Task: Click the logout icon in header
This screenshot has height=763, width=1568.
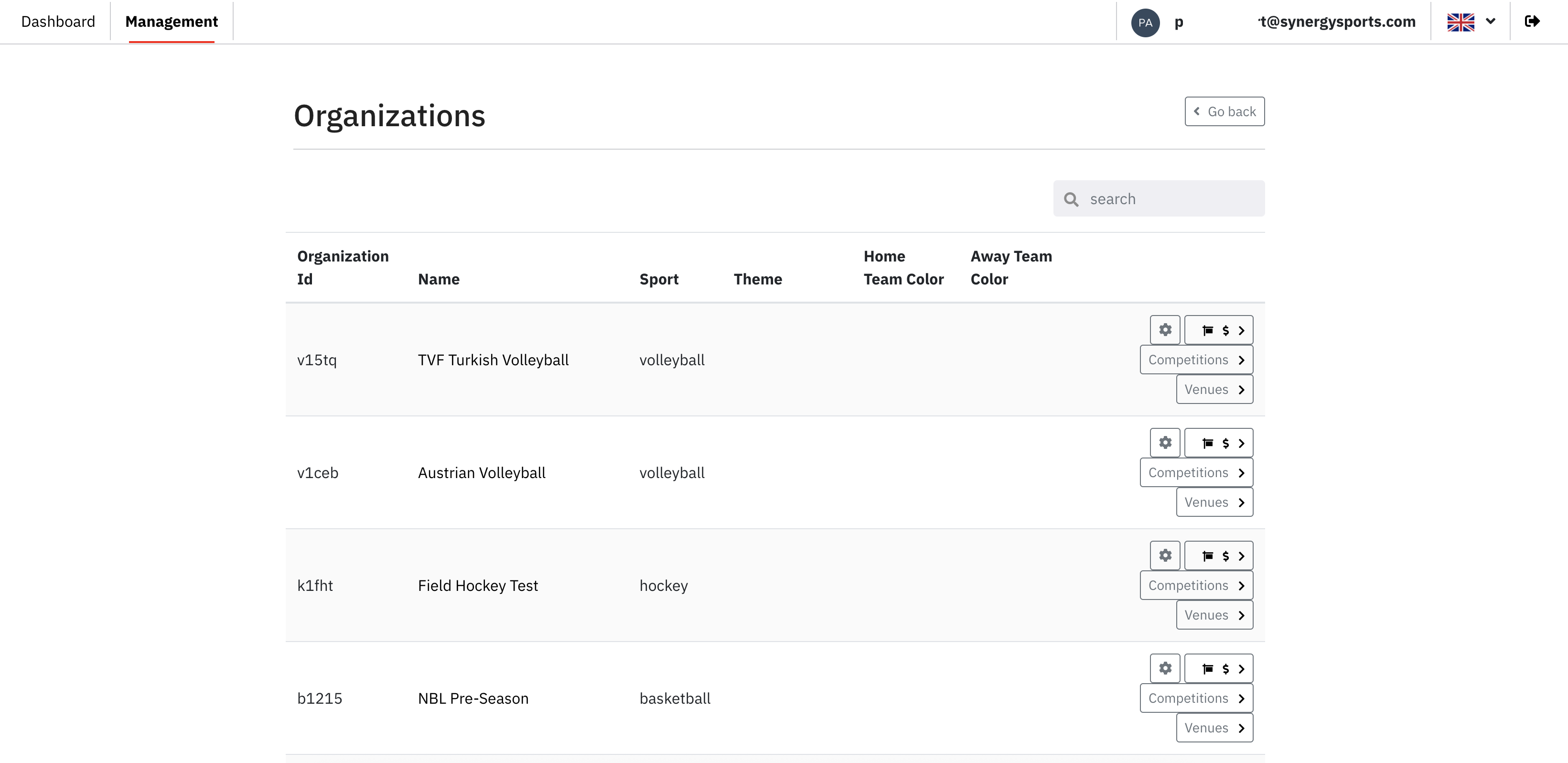Action: (x=1532, y=22)
